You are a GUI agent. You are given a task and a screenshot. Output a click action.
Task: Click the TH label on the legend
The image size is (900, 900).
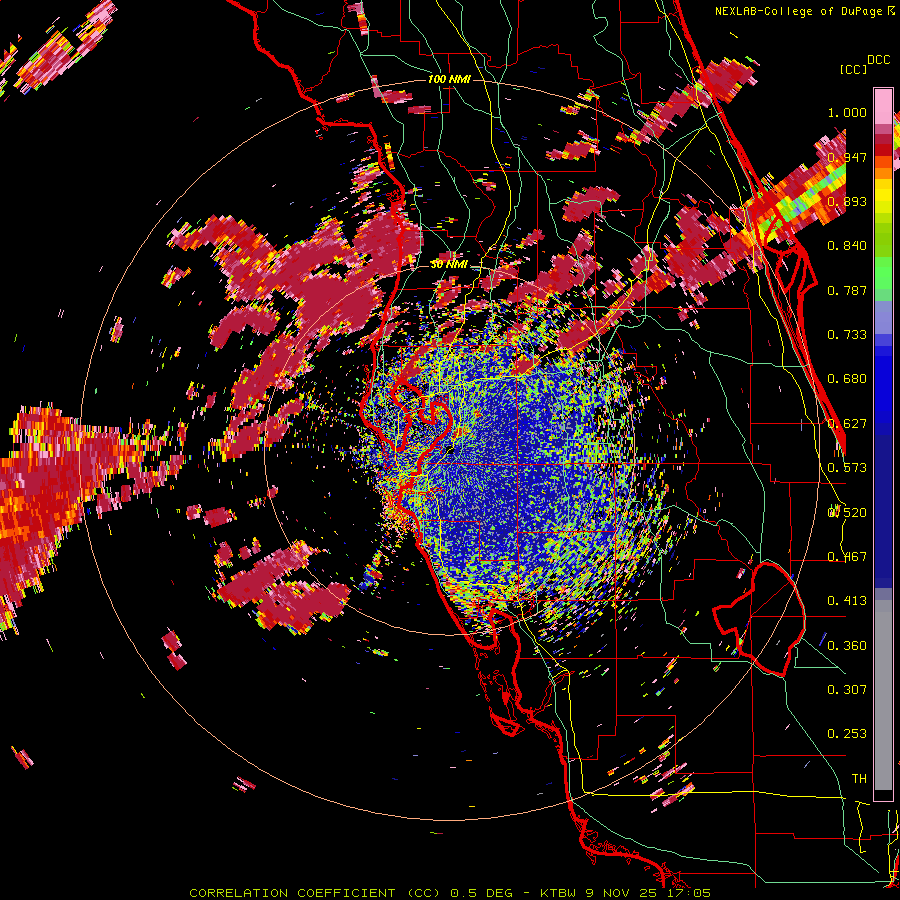(x=859, y=778)
